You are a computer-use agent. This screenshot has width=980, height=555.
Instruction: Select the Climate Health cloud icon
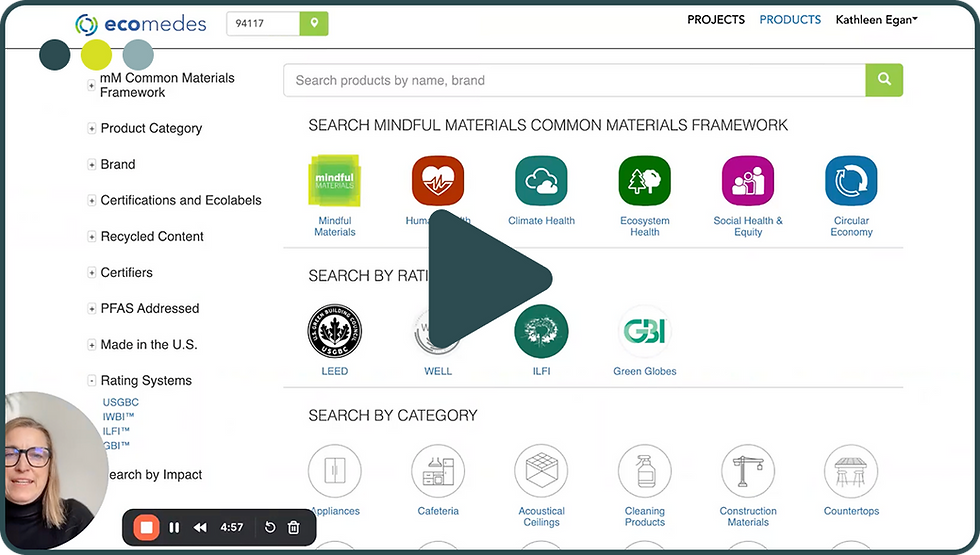tap(541, 181)
